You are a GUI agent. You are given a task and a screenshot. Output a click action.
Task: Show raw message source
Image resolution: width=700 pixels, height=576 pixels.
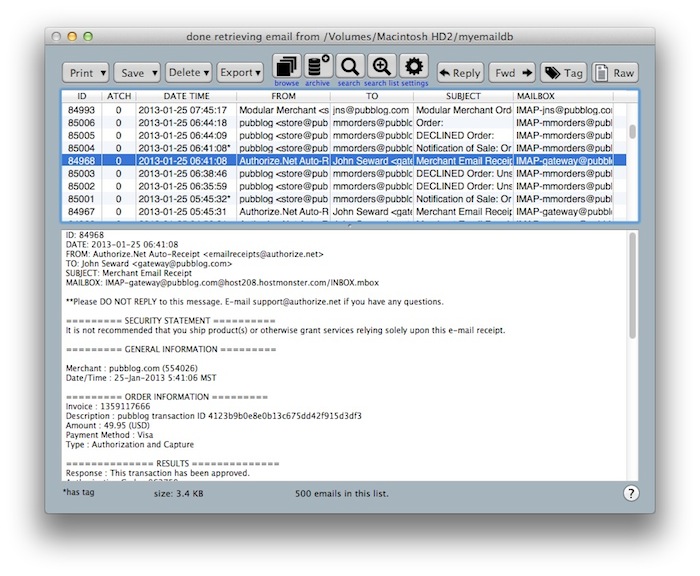pos(614,73)
